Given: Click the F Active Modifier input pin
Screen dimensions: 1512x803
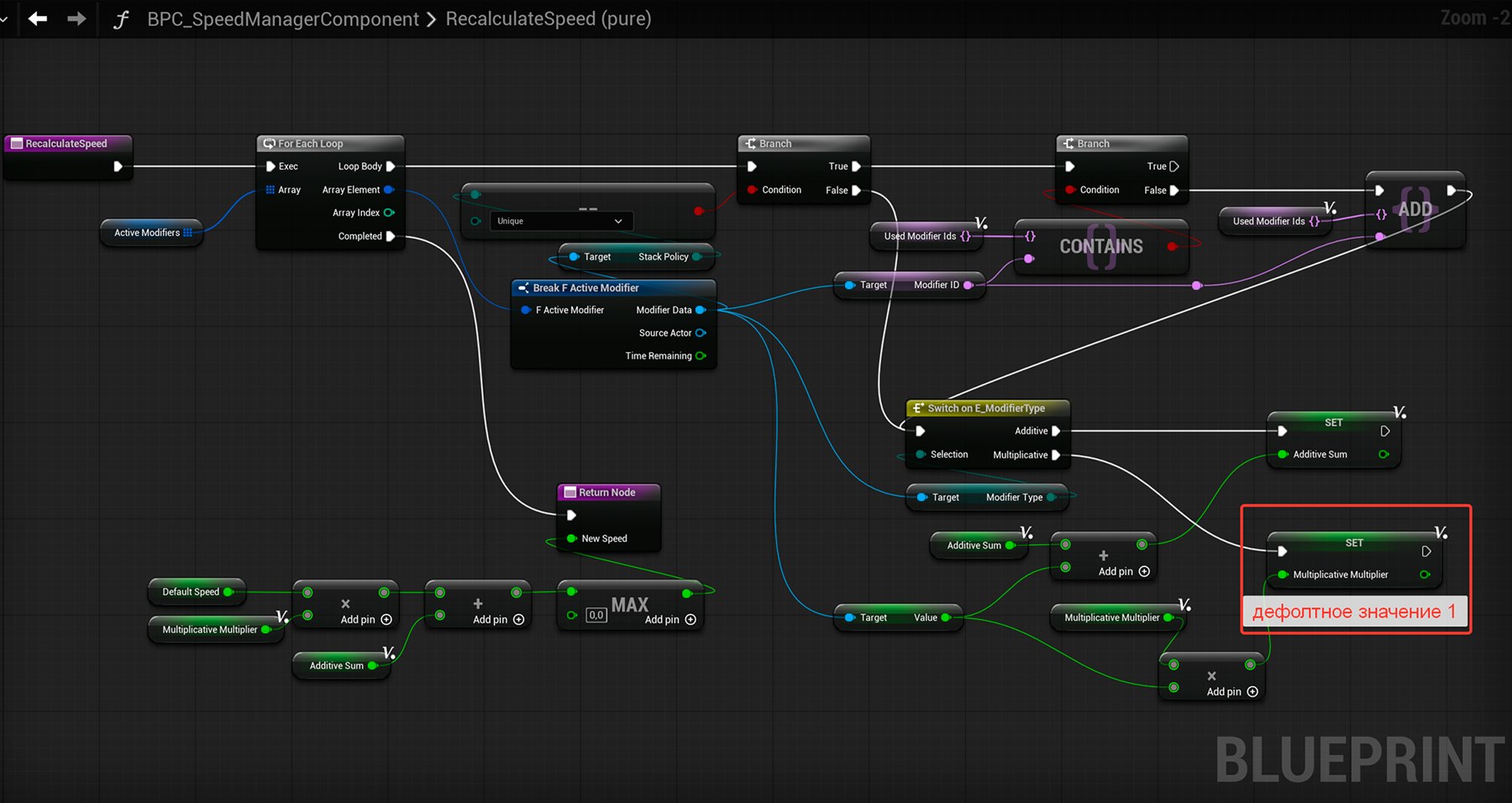Looking at the screenshot, I should [526, 310].
